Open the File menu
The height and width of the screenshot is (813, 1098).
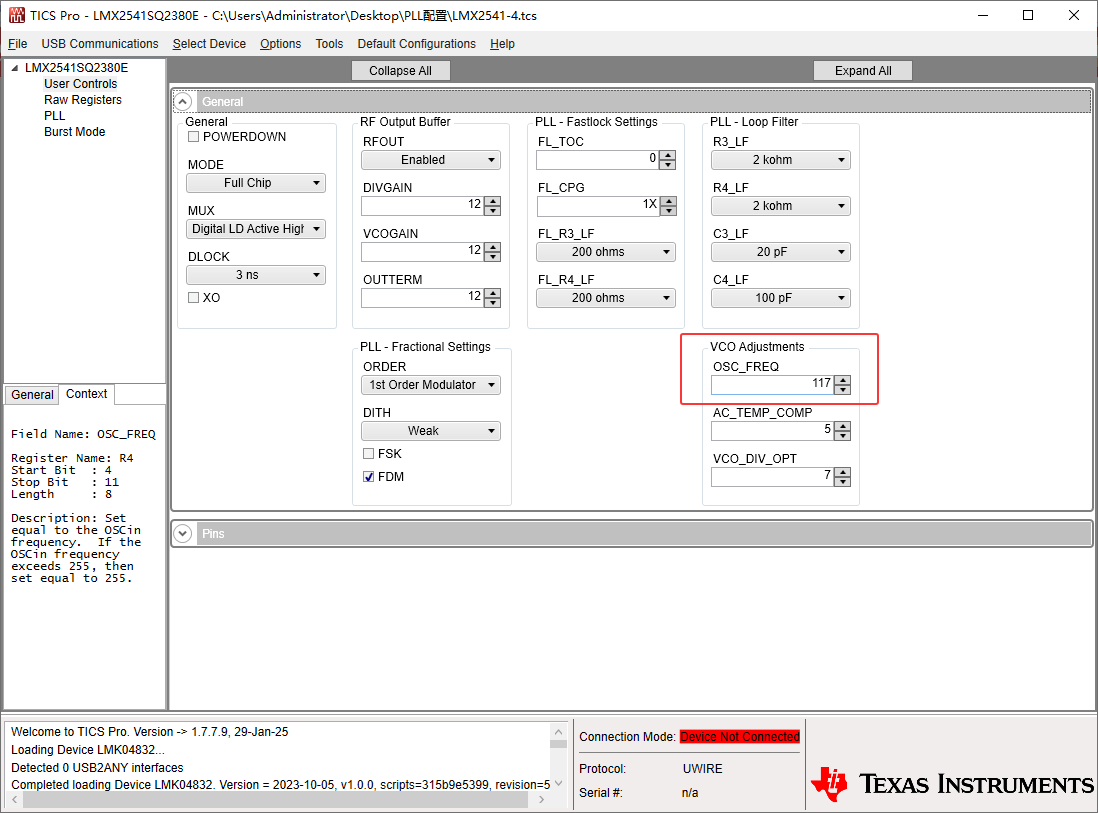click(18, 43)
